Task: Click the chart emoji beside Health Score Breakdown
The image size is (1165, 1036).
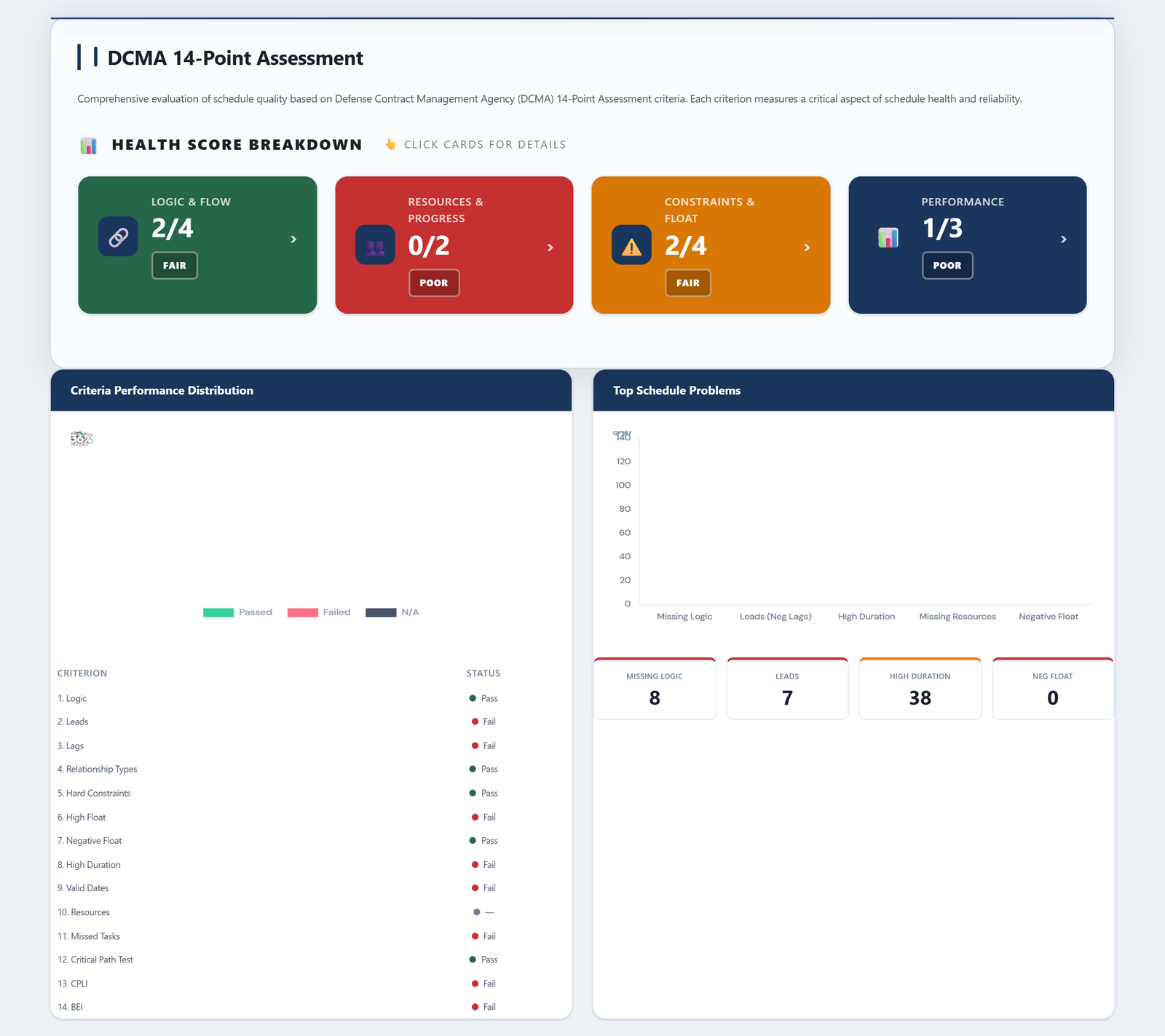Action: 88,144
